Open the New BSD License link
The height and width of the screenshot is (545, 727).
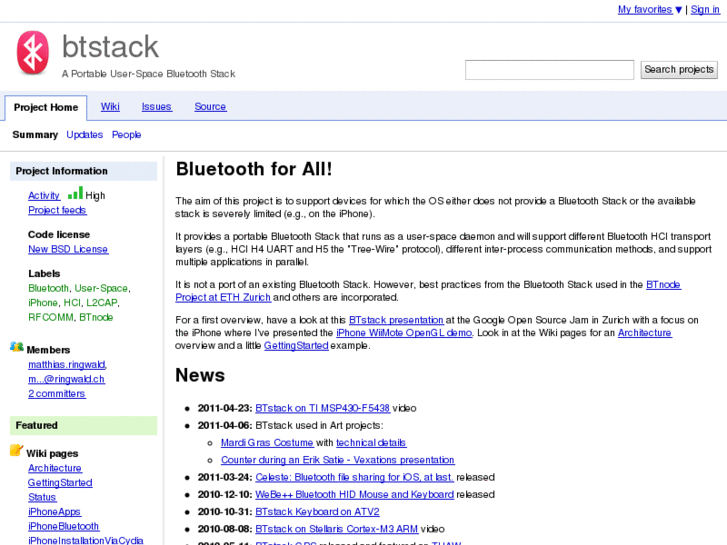68,249
